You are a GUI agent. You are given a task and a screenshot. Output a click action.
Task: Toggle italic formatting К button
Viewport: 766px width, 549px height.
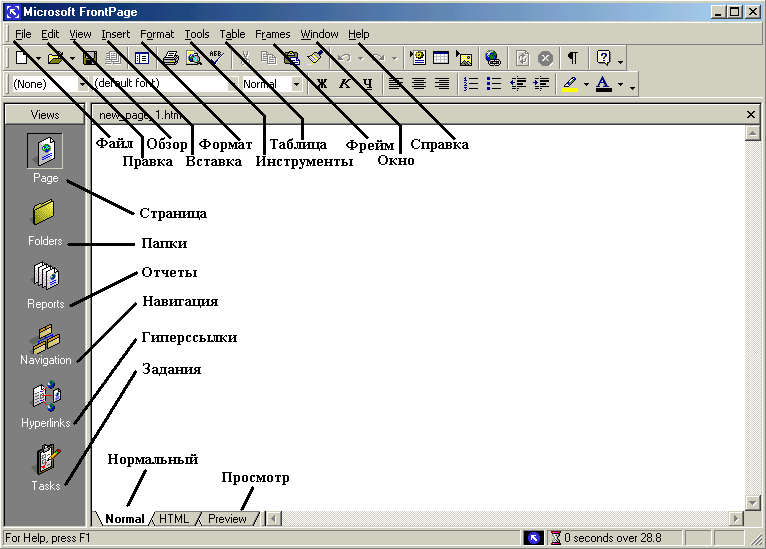click(345, 84)
